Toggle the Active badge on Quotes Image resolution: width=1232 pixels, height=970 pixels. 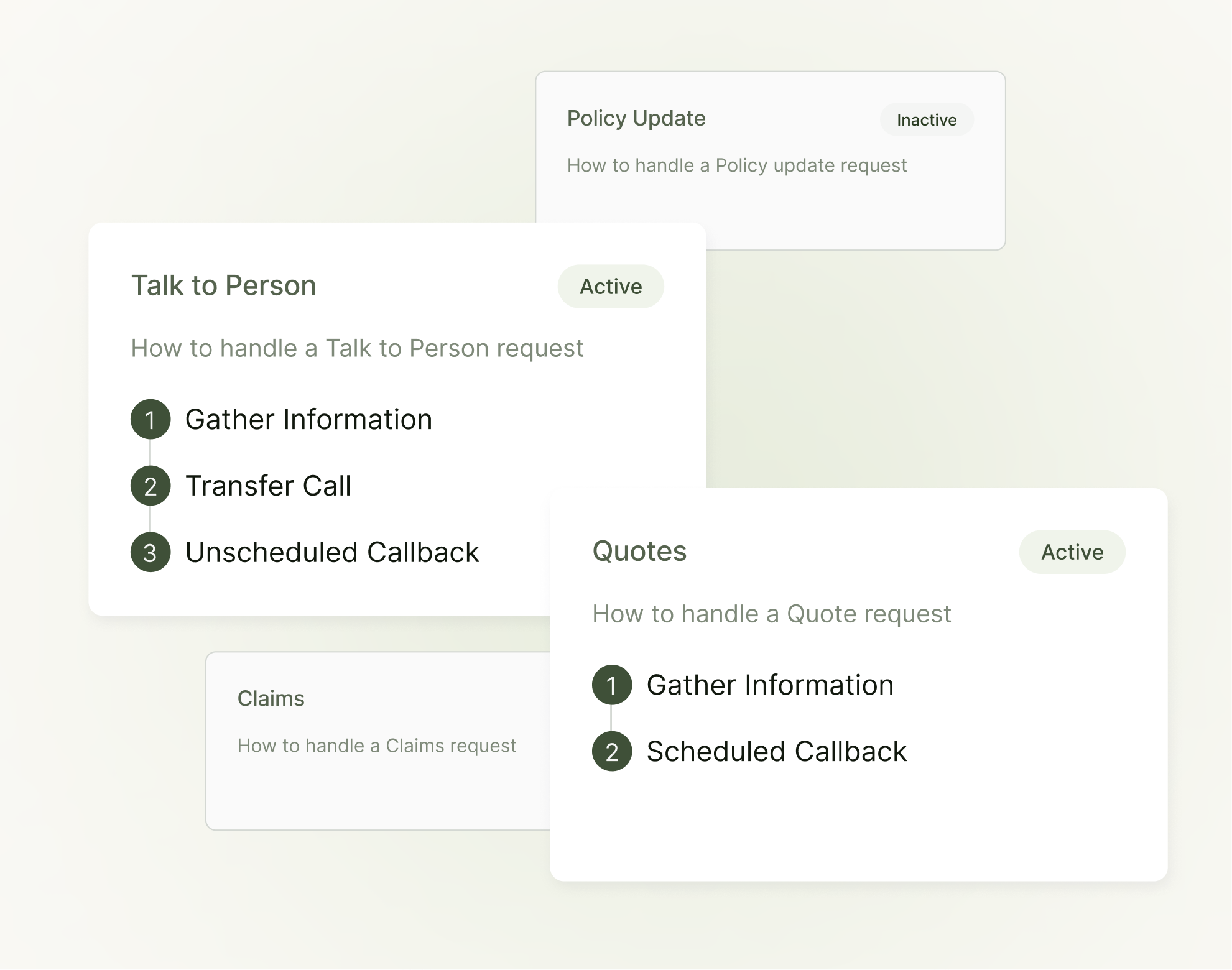tap(1072, 552)
